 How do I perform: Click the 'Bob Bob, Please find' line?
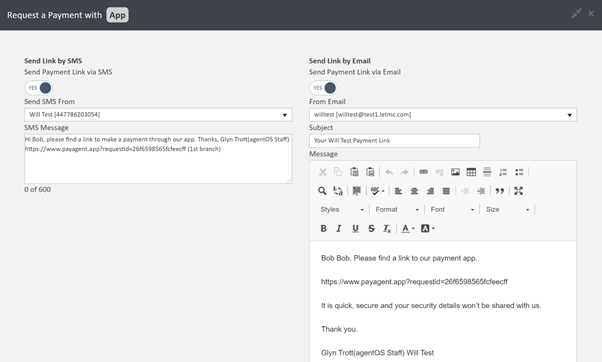(399, 258)
